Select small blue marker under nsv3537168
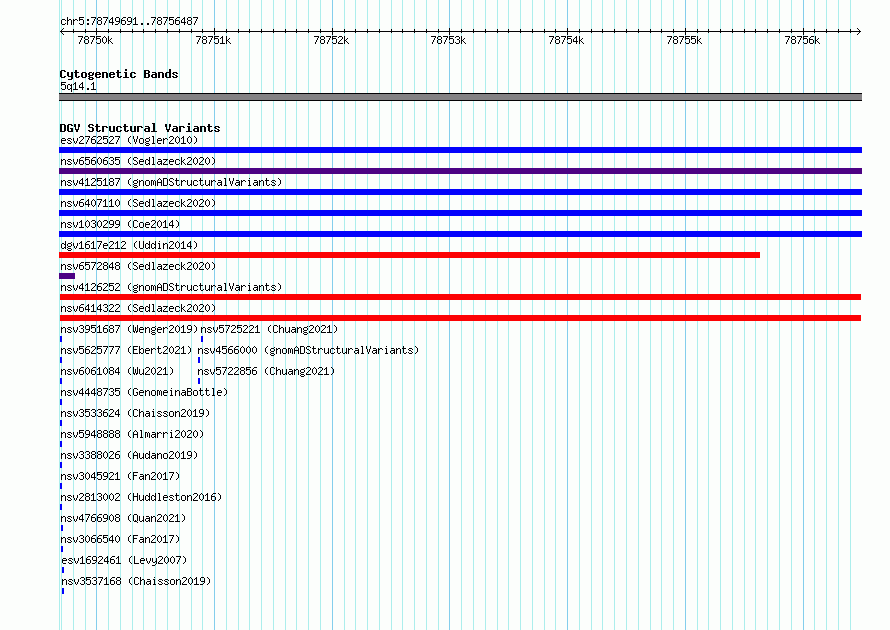890x630 pixels. point(63,591)
